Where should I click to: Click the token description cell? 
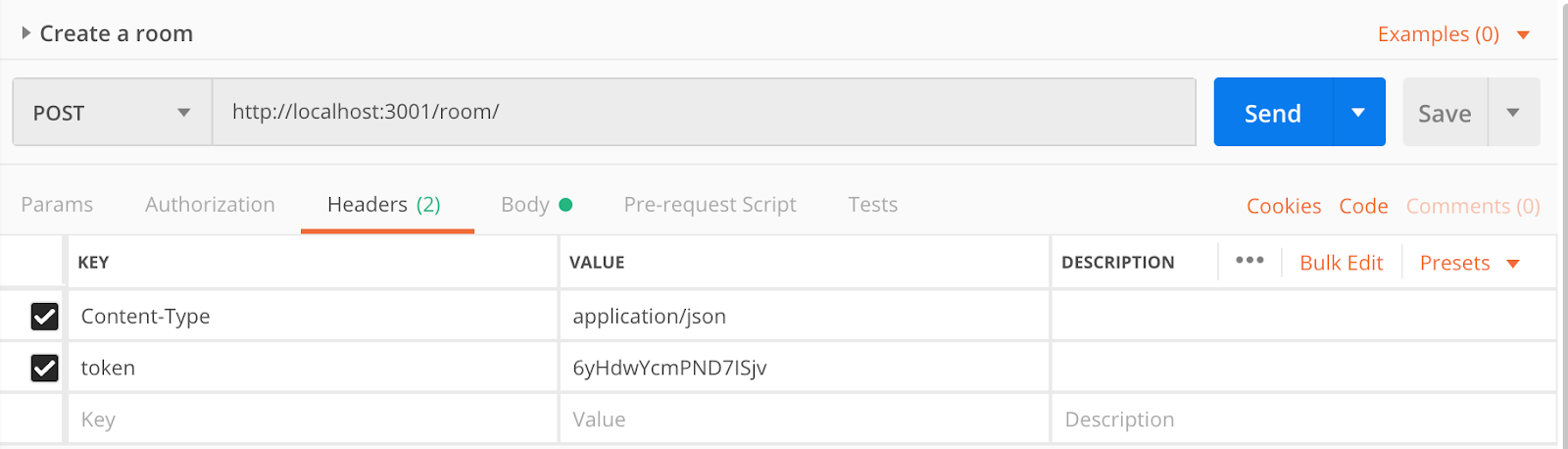pyautogui.click(x=1303, y=368)
